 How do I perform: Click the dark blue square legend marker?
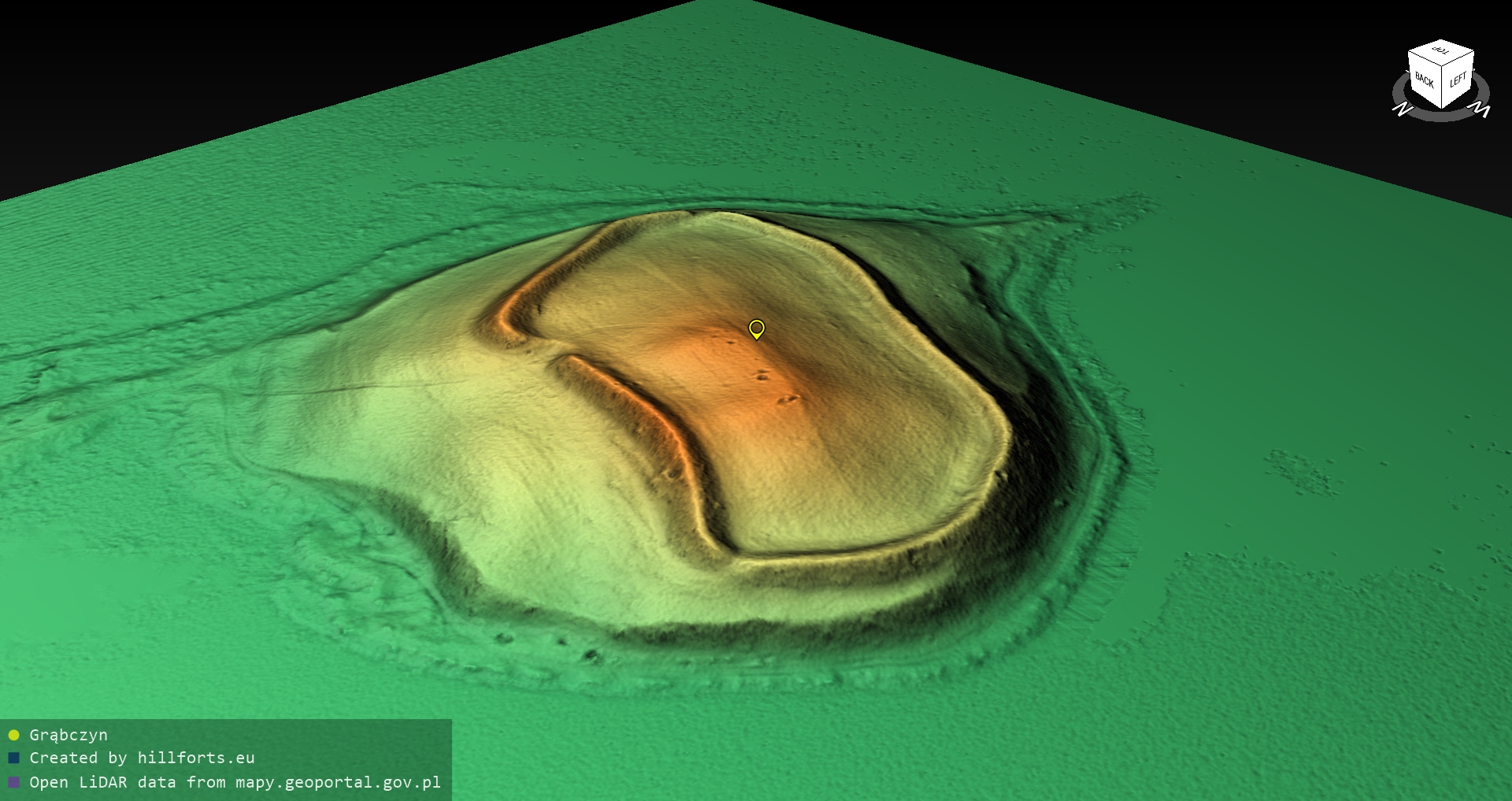(13, 758)
